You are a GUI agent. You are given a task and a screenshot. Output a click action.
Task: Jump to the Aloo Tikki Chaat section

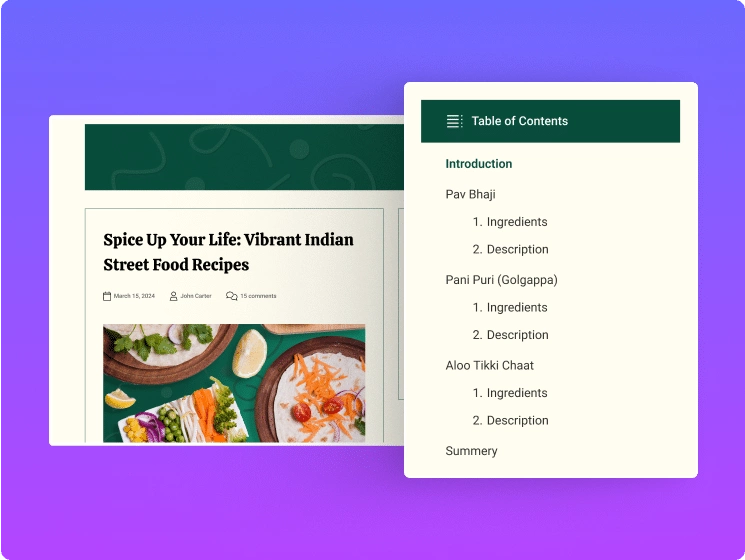[489, 365]
